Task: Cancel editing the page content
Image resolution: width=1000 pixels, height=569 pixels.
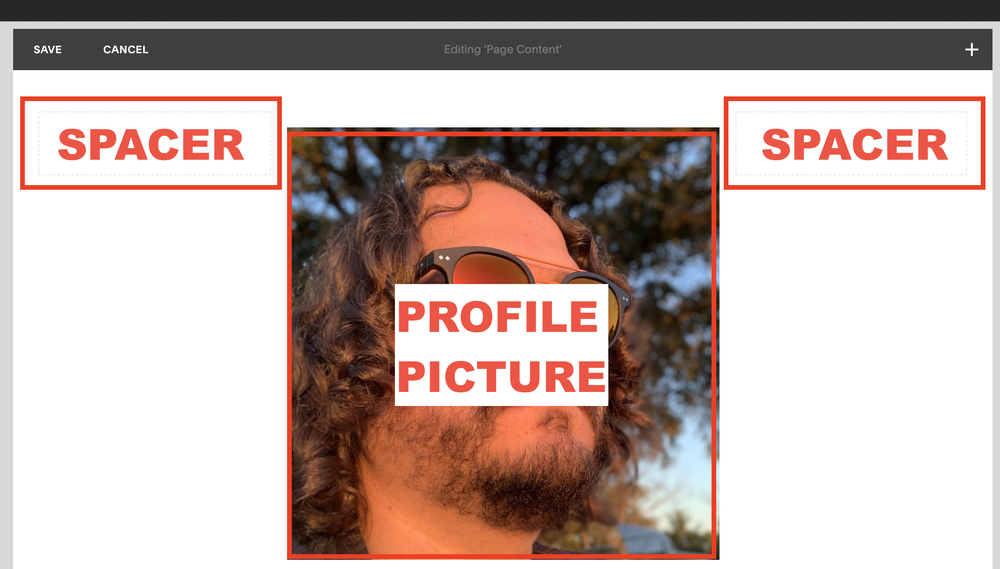Action: point(126,49)
